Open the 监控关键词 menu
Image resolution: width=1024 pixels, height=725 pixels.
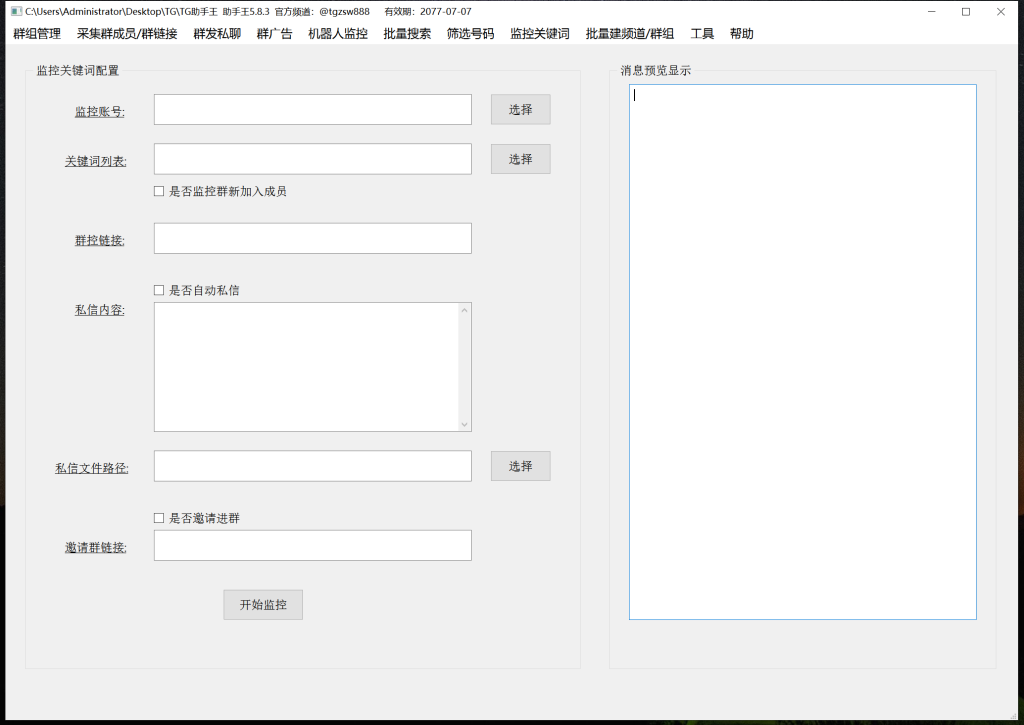(540, 34)
